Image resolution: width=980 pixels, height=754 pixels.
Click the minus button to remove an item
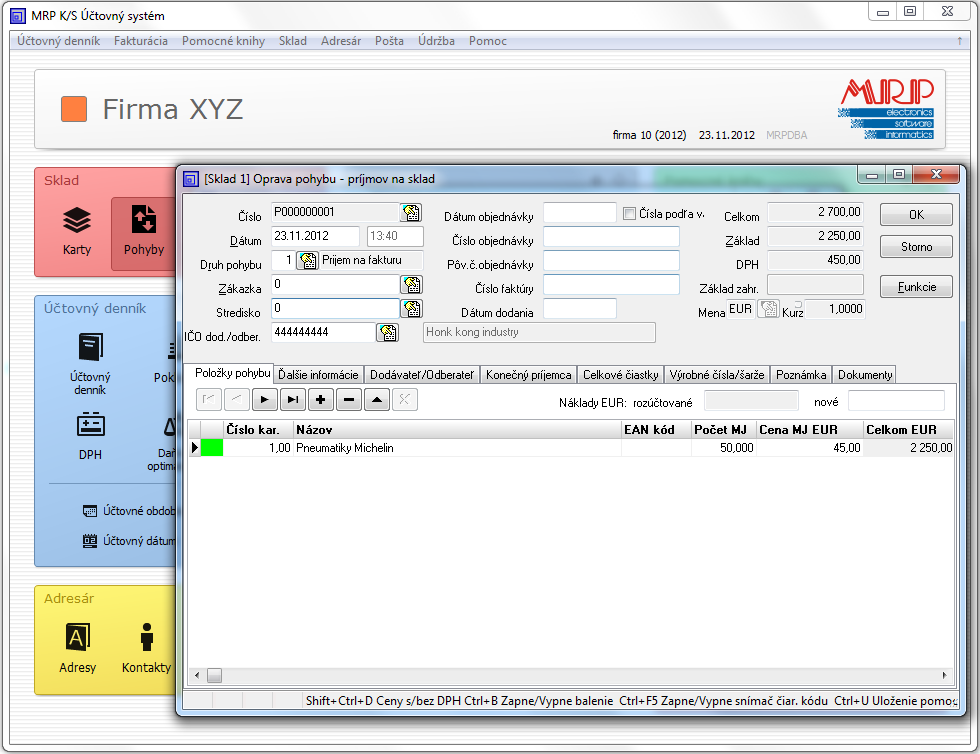349,400
